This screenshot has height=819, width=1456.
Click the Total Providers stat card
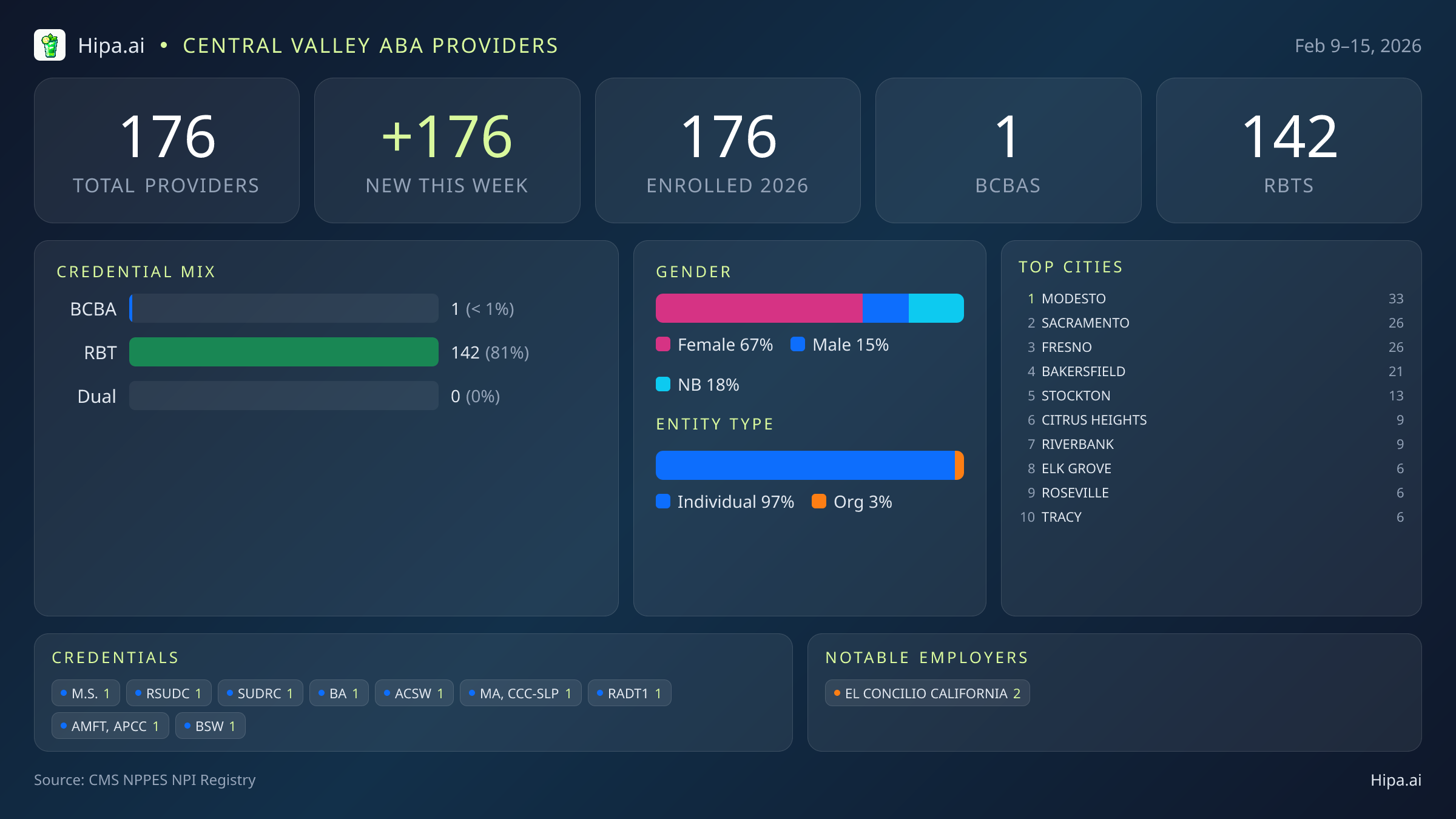point(167,150)
